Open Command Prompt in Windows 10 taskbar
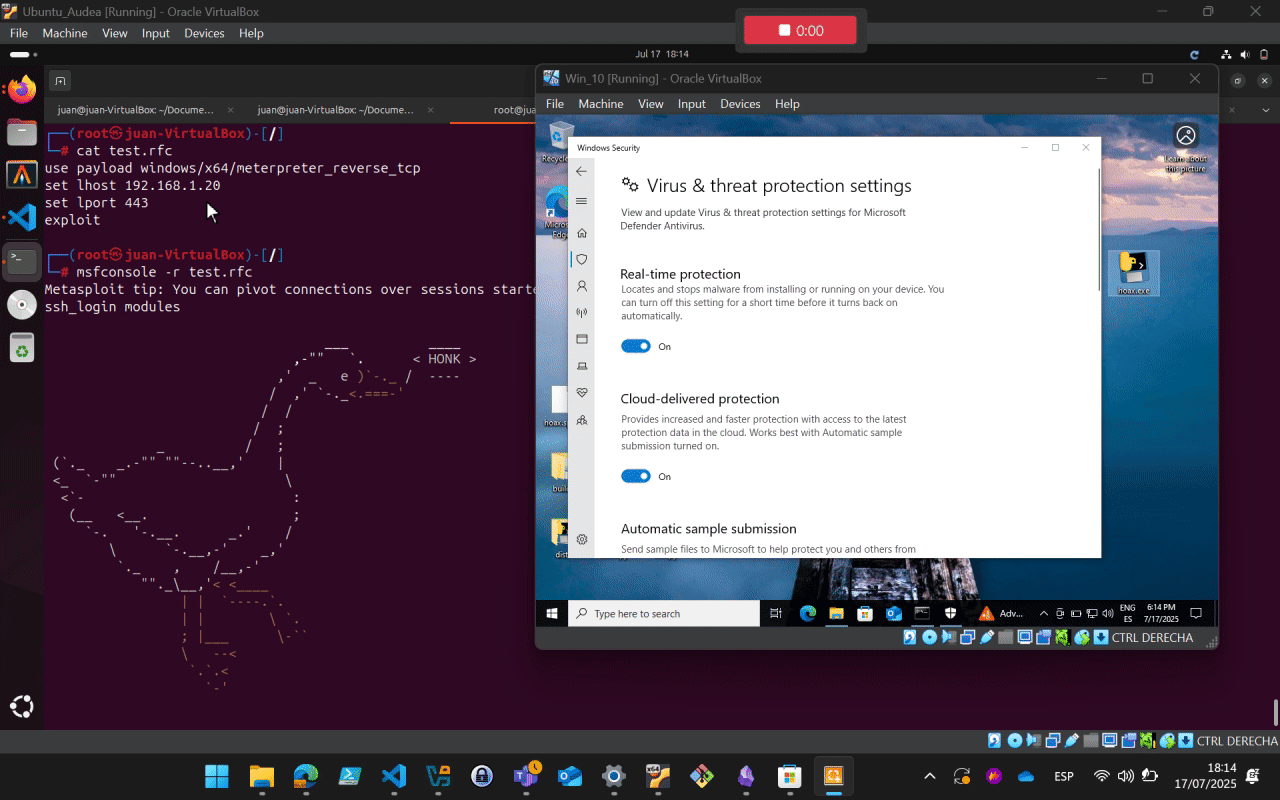Screen dimensions: 1280x800 922,613
